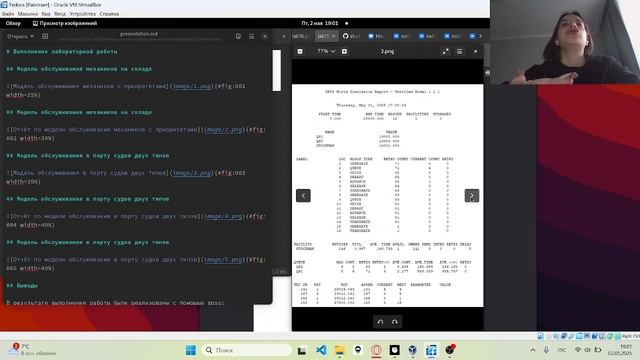Open the Машина menu in VirtualBox
Viewport: 640px width, 360px height.
tap(28, 14)
